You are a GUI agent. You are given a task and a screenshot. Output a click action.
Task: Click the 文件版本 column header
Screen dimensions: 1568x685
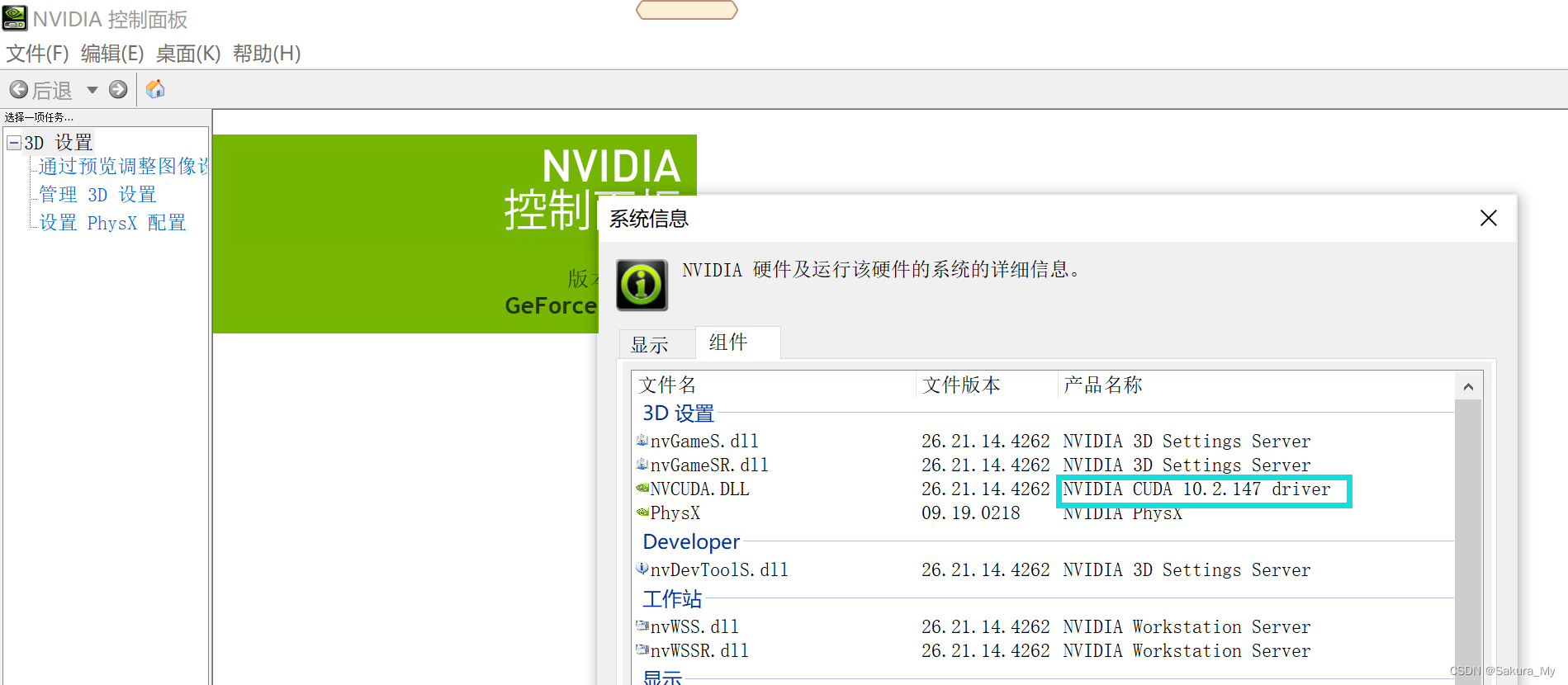(x=987, y=385)
